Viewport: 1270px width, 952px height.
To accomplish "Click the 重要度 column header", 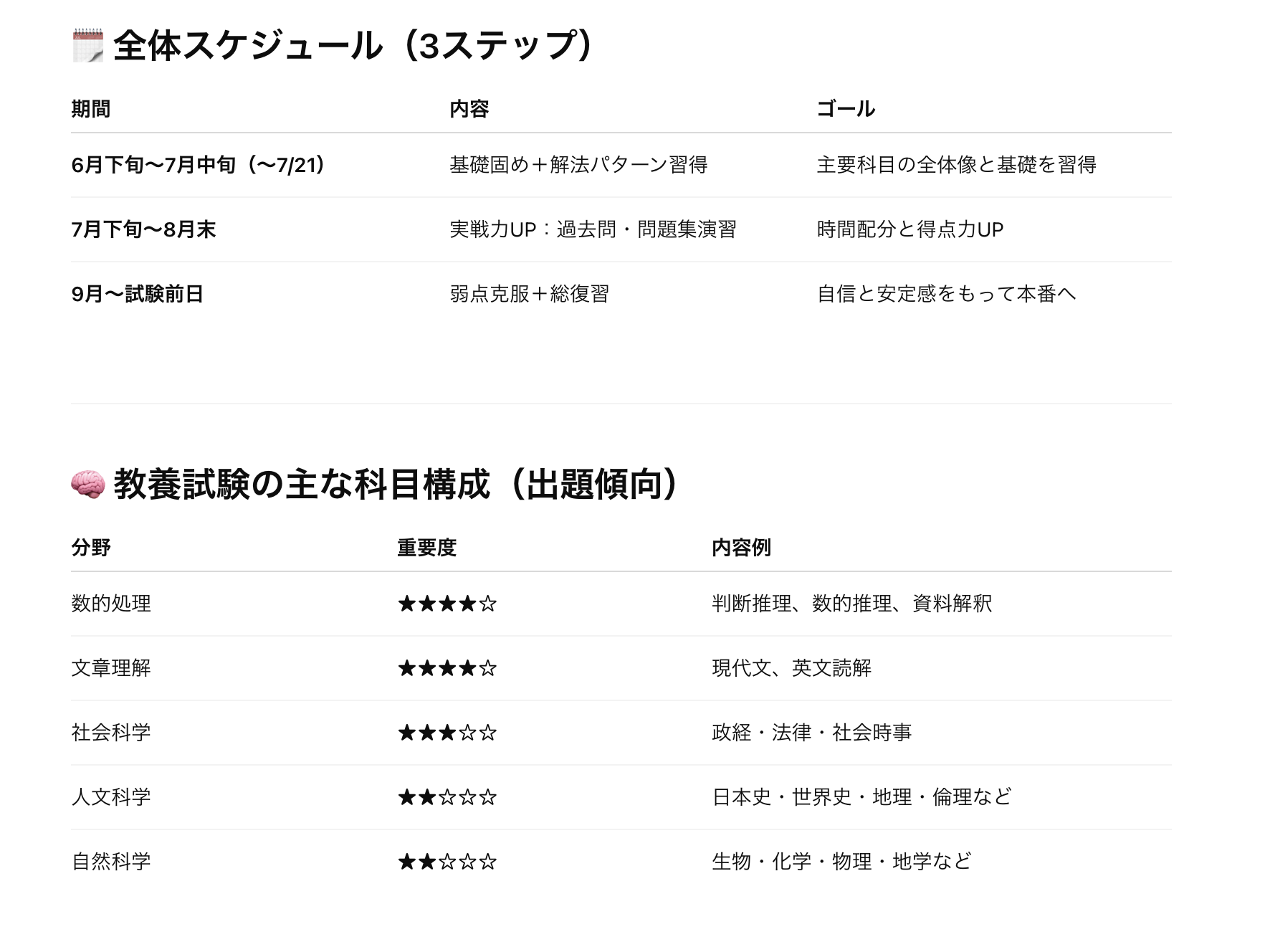I will click(427, 548).
